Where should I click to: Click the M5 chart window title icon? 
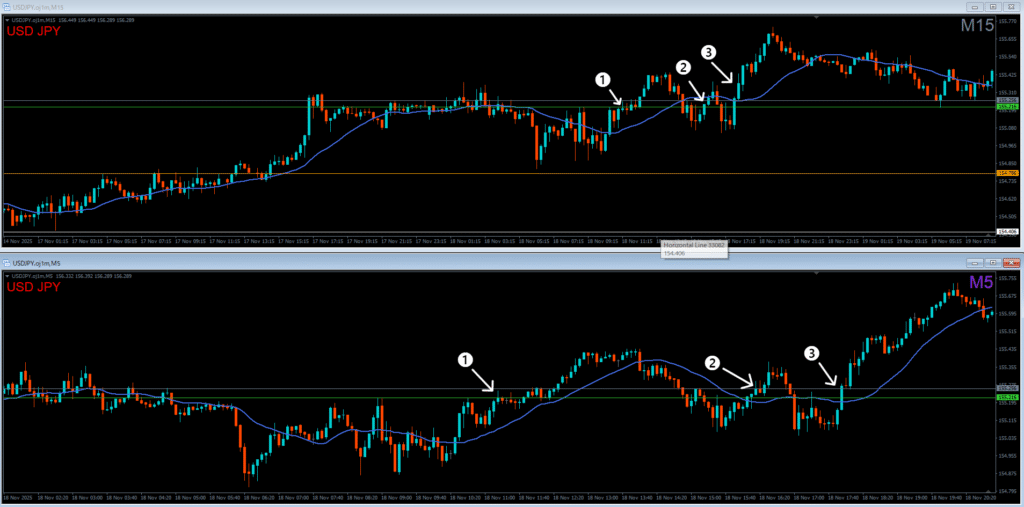[x=7, y=262]
